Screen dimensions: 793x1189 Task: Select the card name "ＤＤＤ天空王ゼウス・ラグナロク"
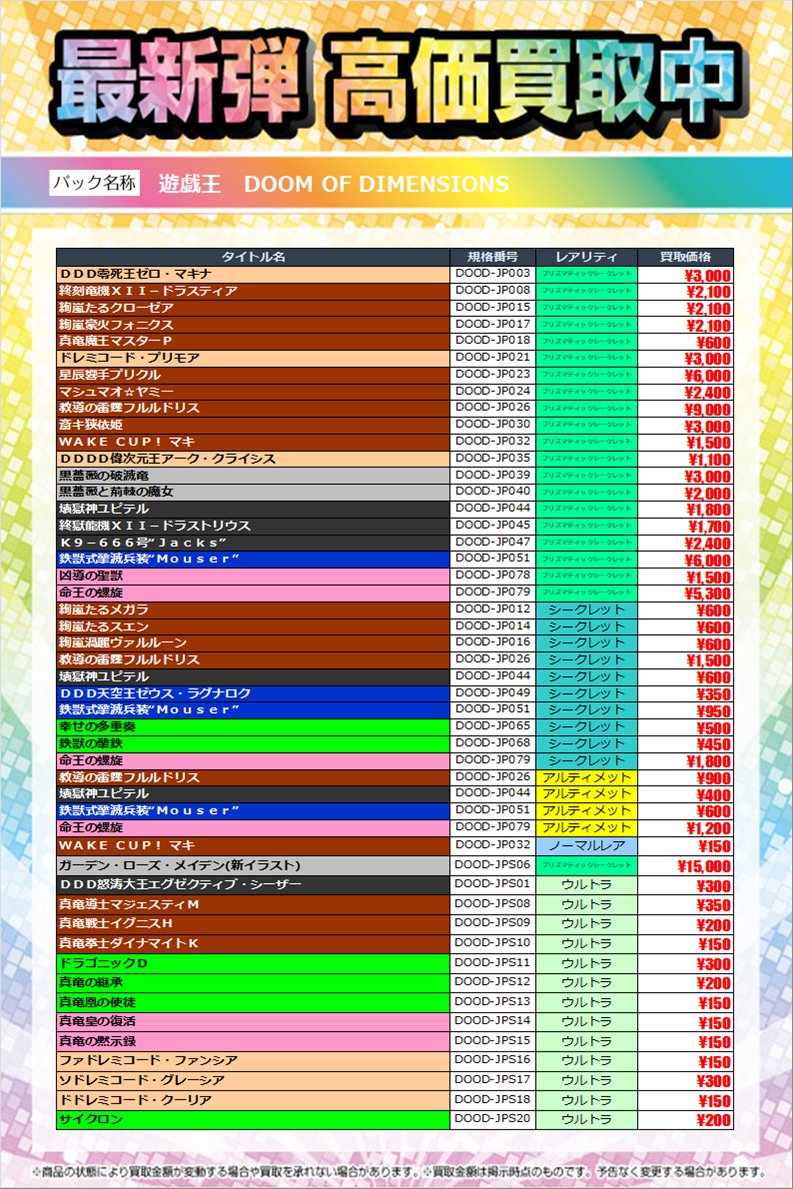pos(155,693)
